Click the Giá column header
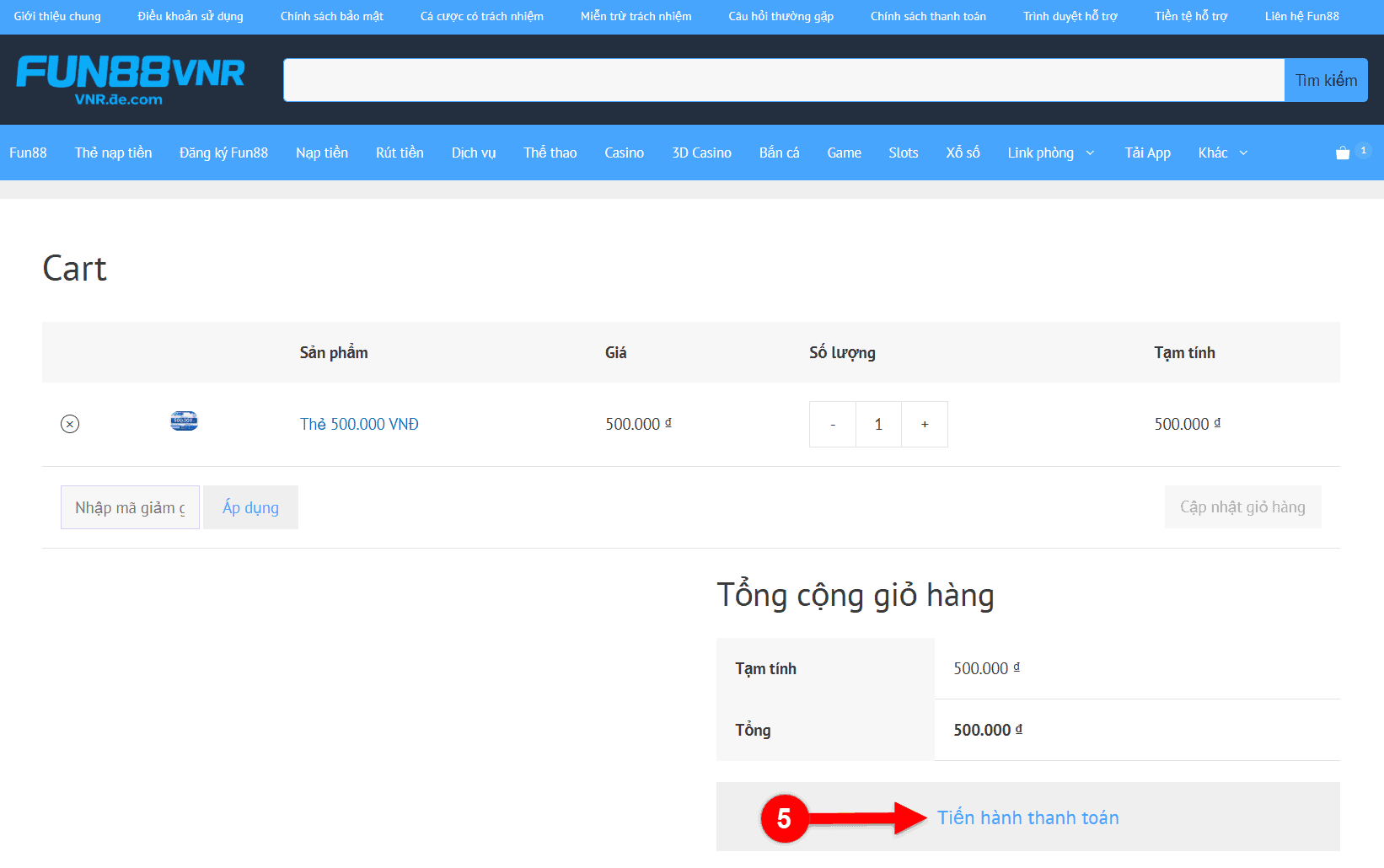 point(616,352)
